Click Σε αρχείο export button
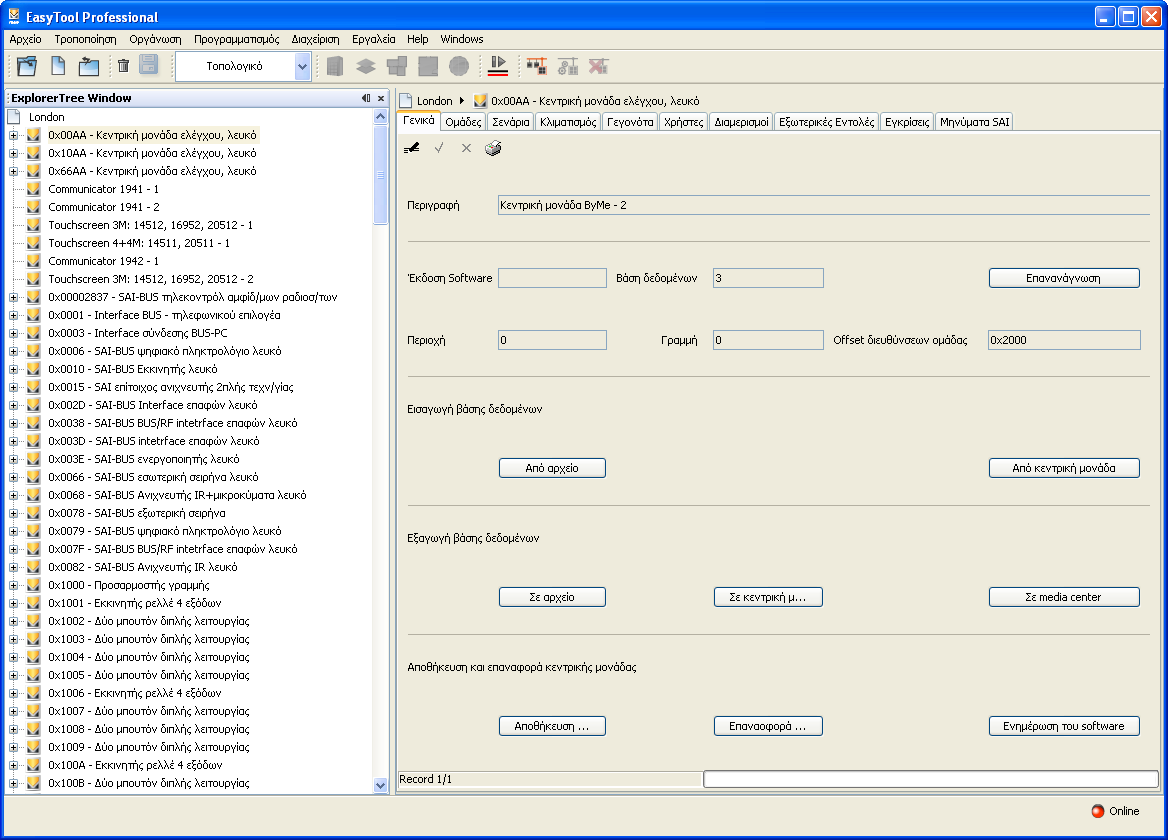This screenshot has width=1168, height=840. coord(552,596)
